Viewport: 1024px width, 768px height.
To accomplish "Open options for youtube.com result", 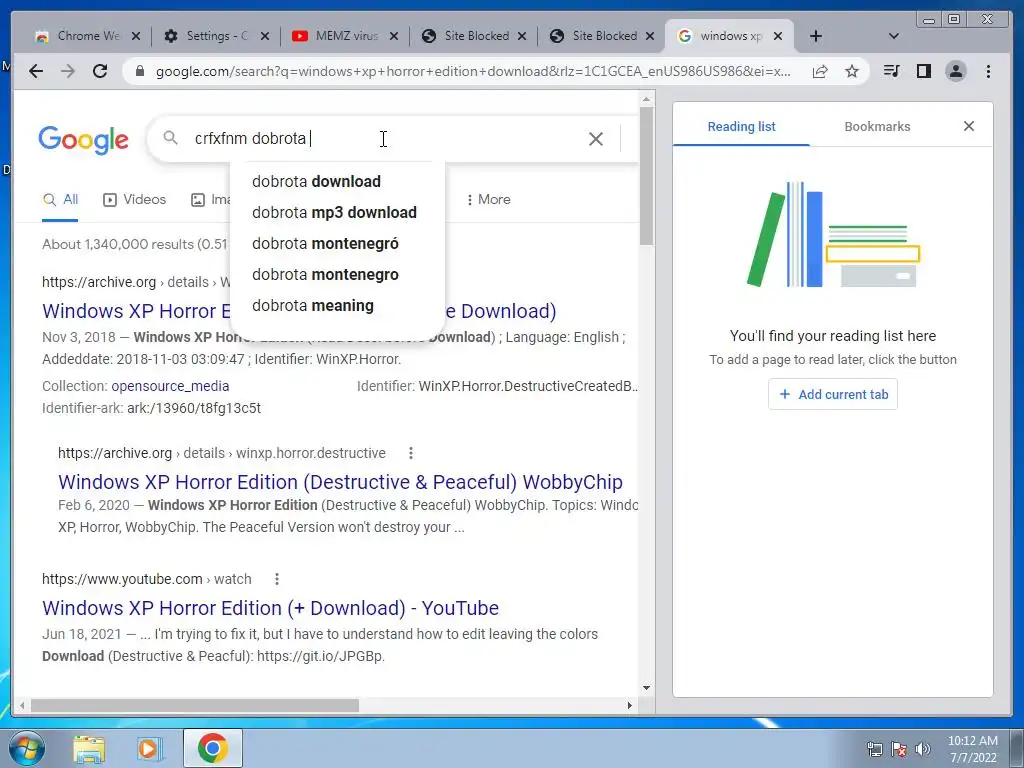I will coord(277,579).
